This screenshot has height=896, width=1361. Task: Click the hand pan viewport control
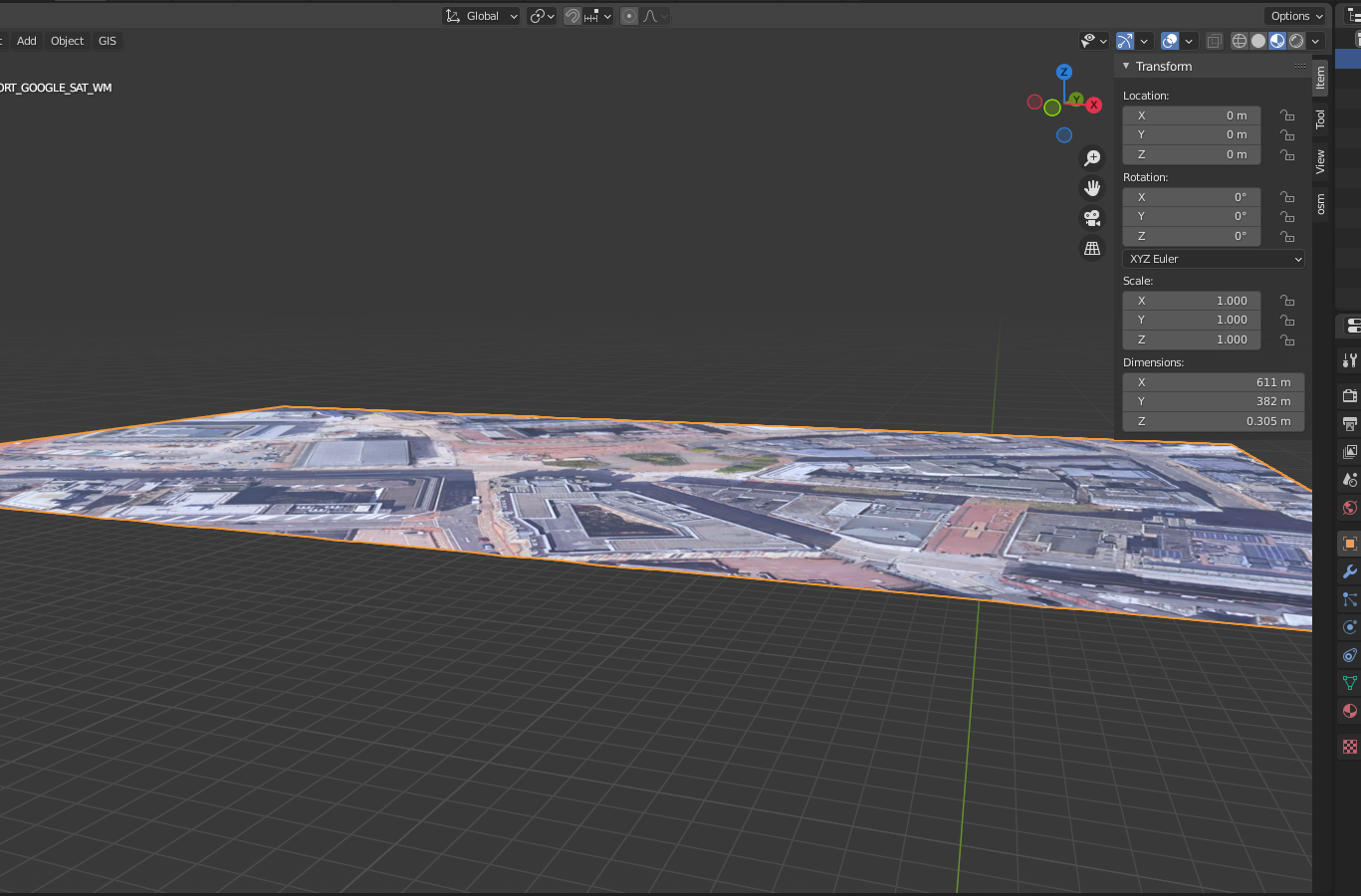point(1092,187)
